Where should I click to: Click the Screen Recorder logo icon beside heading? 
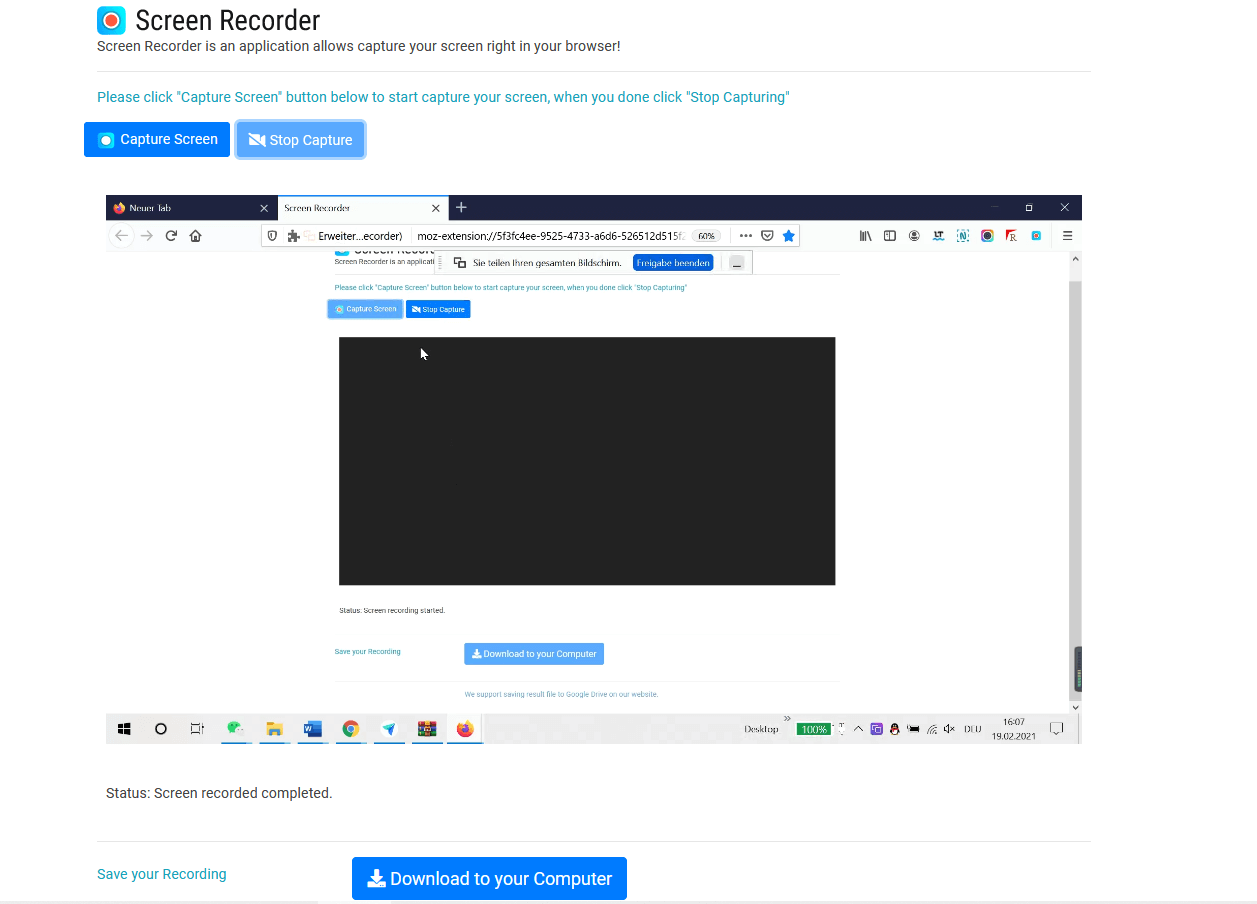(x=111, y=20)
